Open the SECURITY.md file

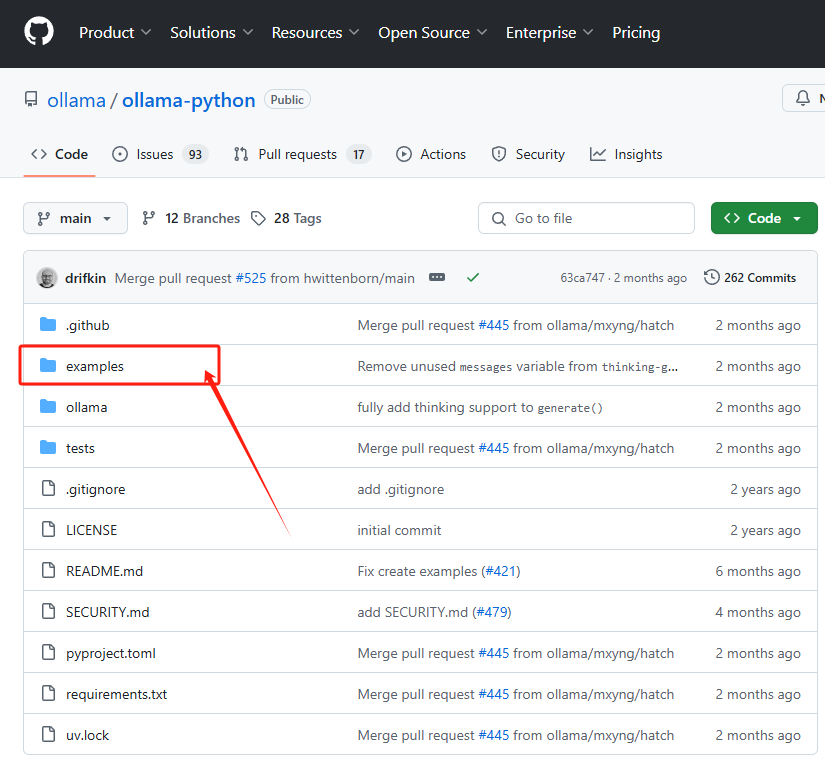107,613
